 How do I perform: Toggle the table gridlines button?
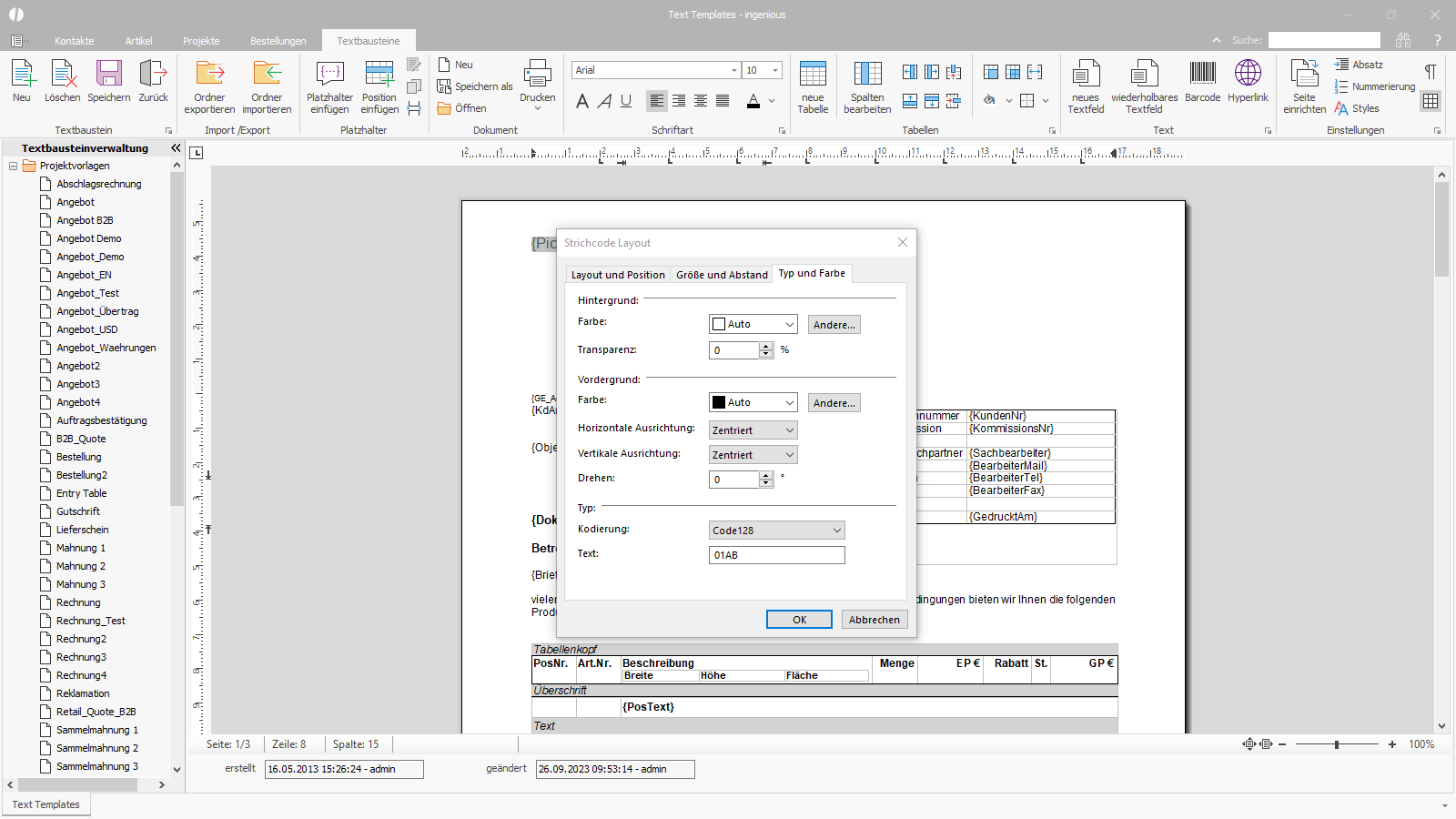tap(1431, 101)
